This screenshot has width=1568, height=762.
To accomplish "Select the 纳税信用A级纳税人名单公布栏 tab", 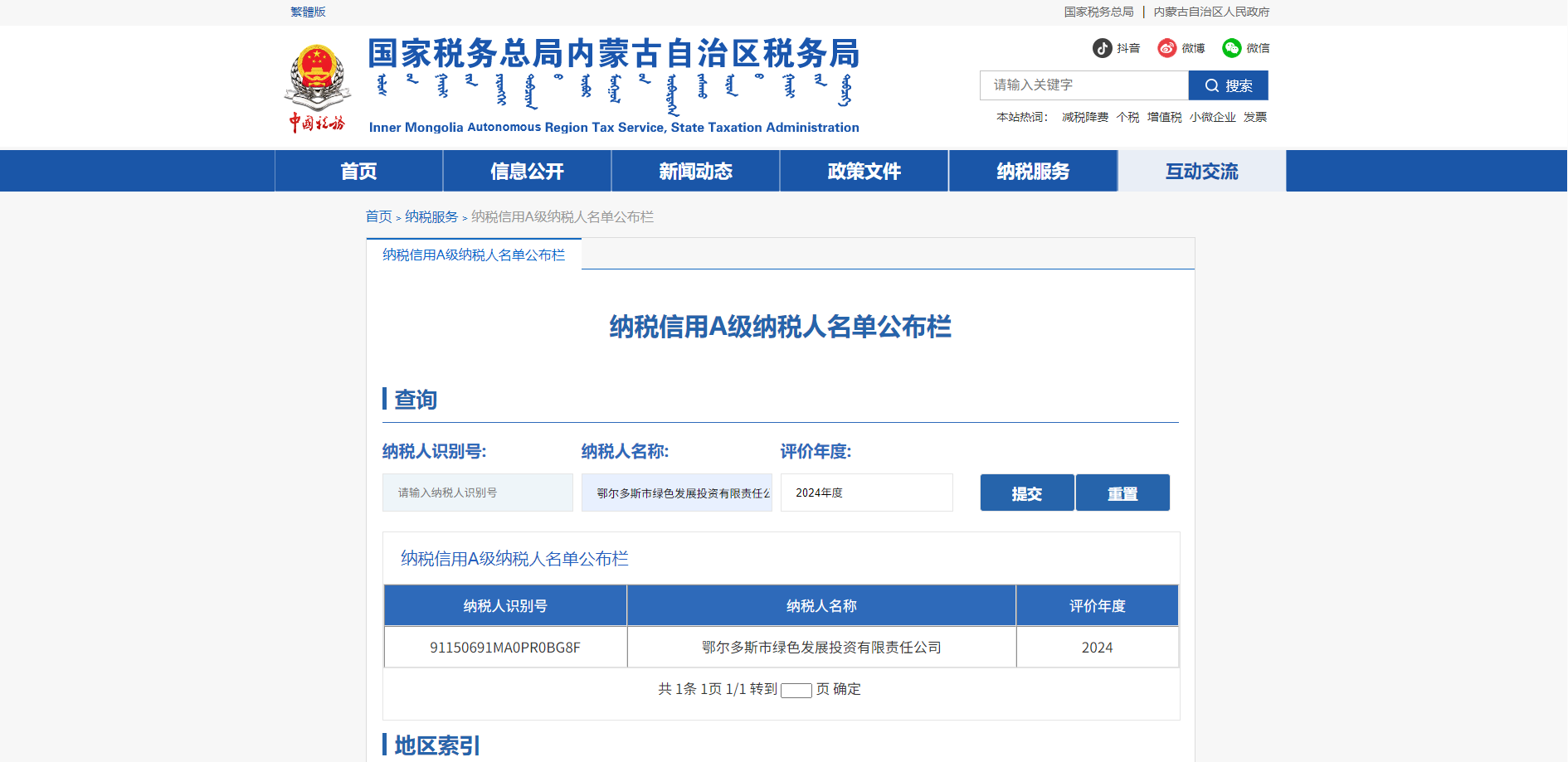I will pos(474,255).
